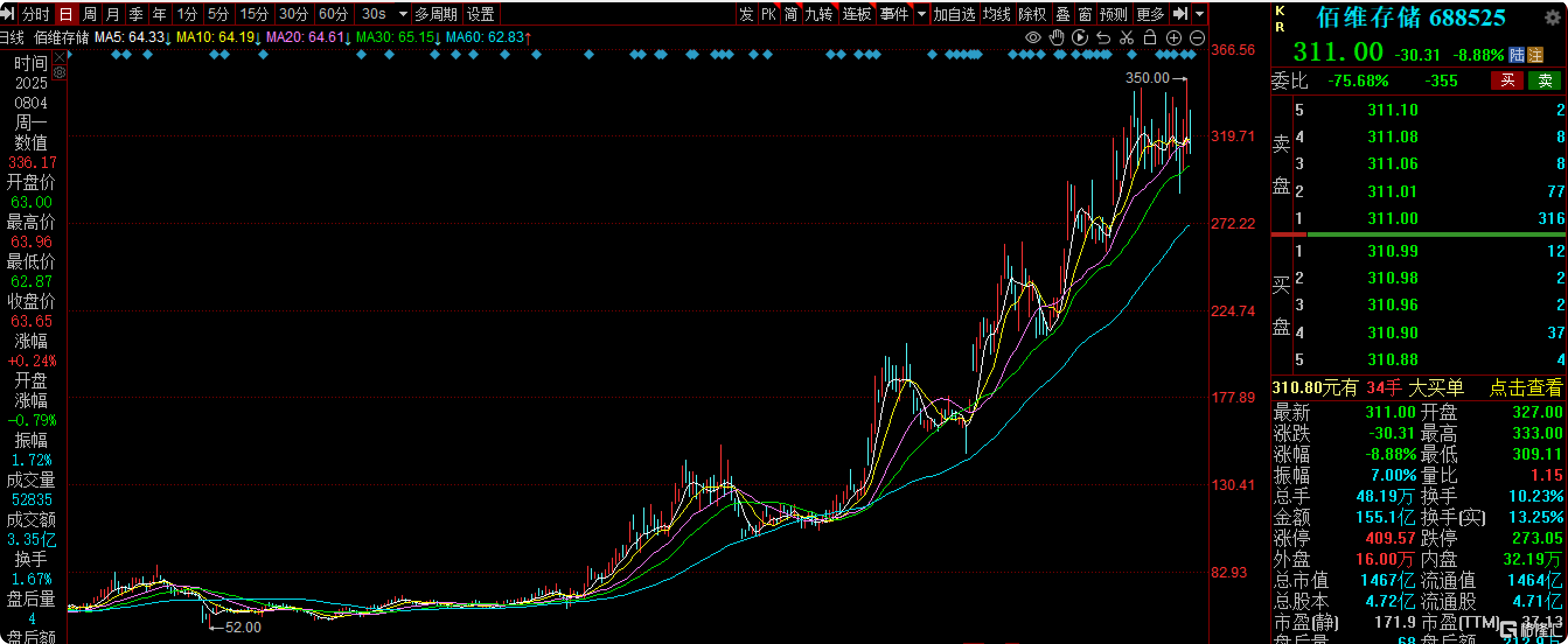Select the 周 weekly period
The width and height of the screenshot is (1568, 644).
point(89,13)
